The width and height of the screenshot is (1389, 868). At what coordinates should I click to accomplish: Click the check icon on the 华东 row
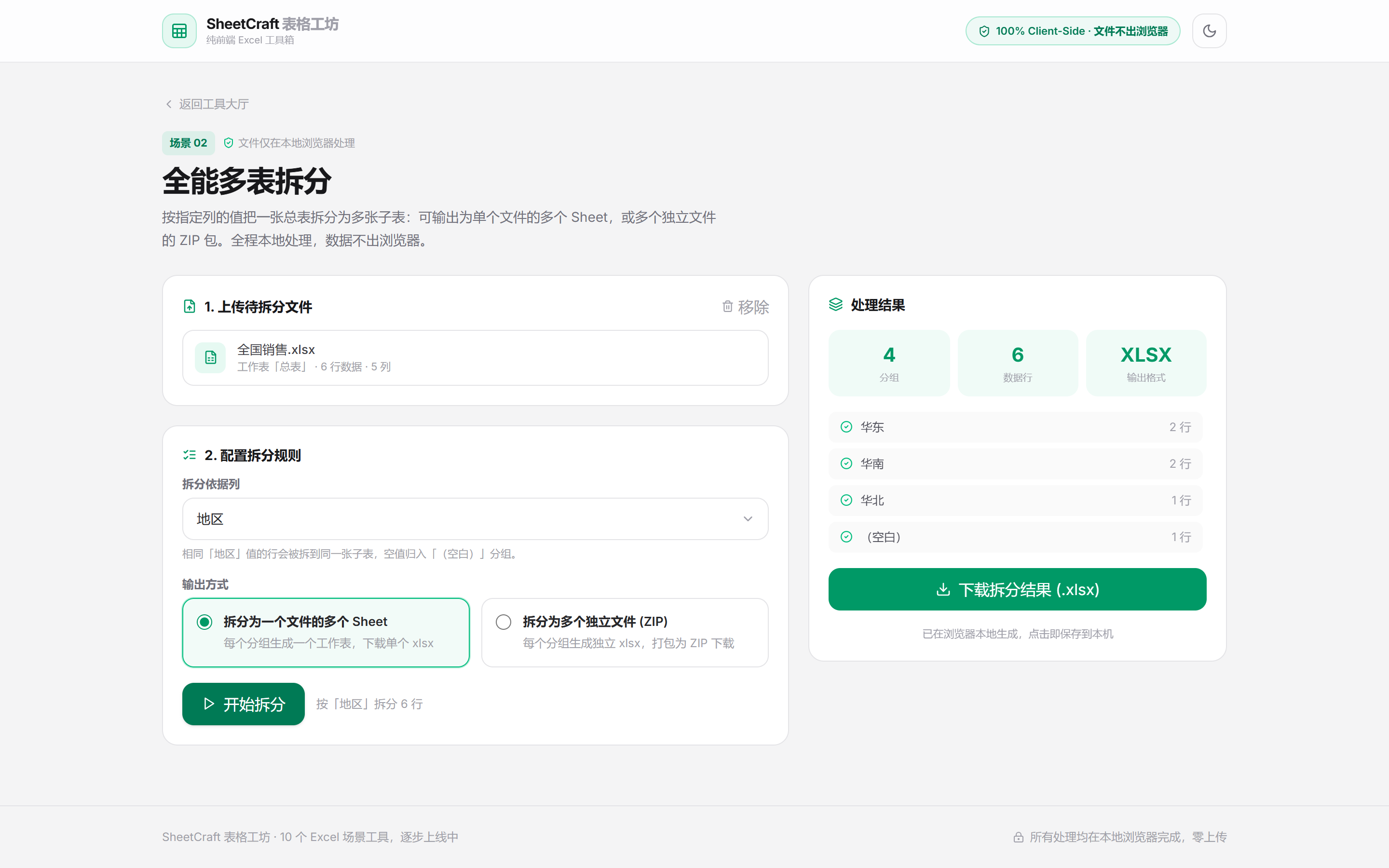(x=846, y=427)
